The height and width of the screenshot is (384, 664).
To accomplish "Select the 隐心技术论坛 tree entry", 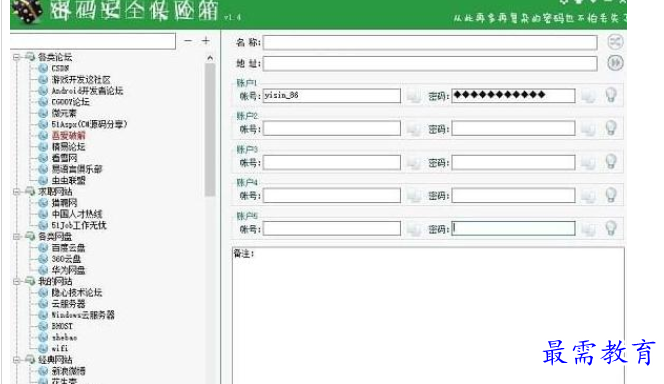I will pos(77,293).
